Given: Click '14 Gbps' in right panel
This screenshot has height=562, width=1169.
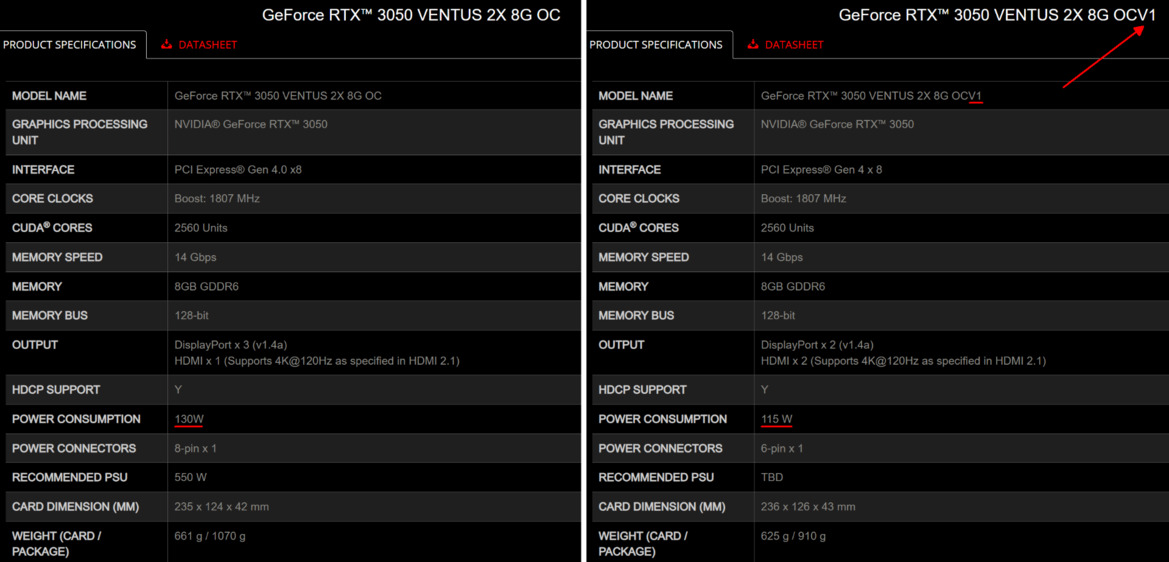Looking at the screenshot, I should pos(782,257).
